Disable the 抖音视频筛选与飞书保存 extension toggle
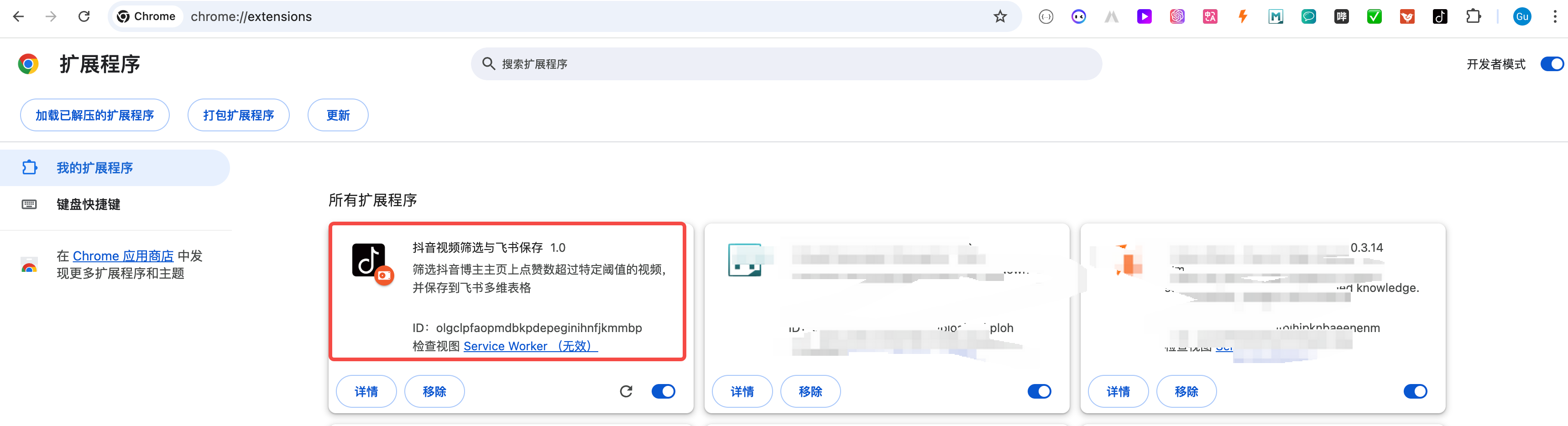1568x426 pixels. click(664, 391)
